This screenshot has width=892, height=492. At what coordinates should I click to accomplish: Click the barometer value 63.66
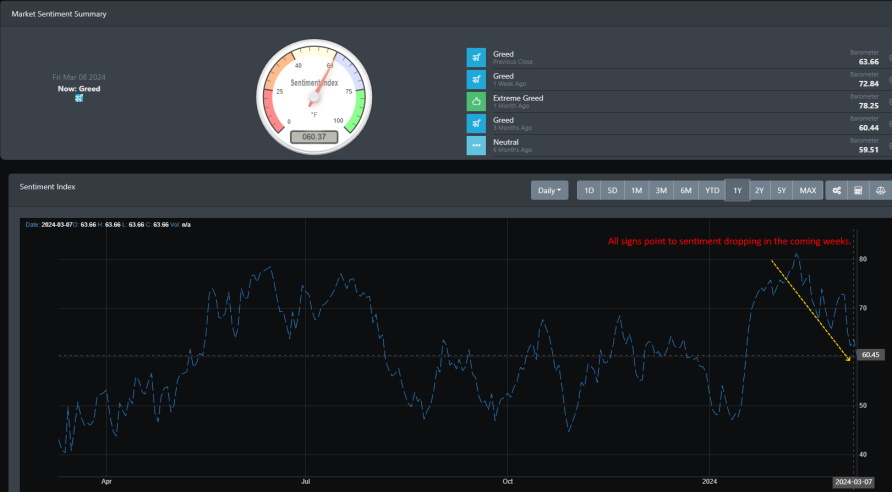[x=869, y=61]
